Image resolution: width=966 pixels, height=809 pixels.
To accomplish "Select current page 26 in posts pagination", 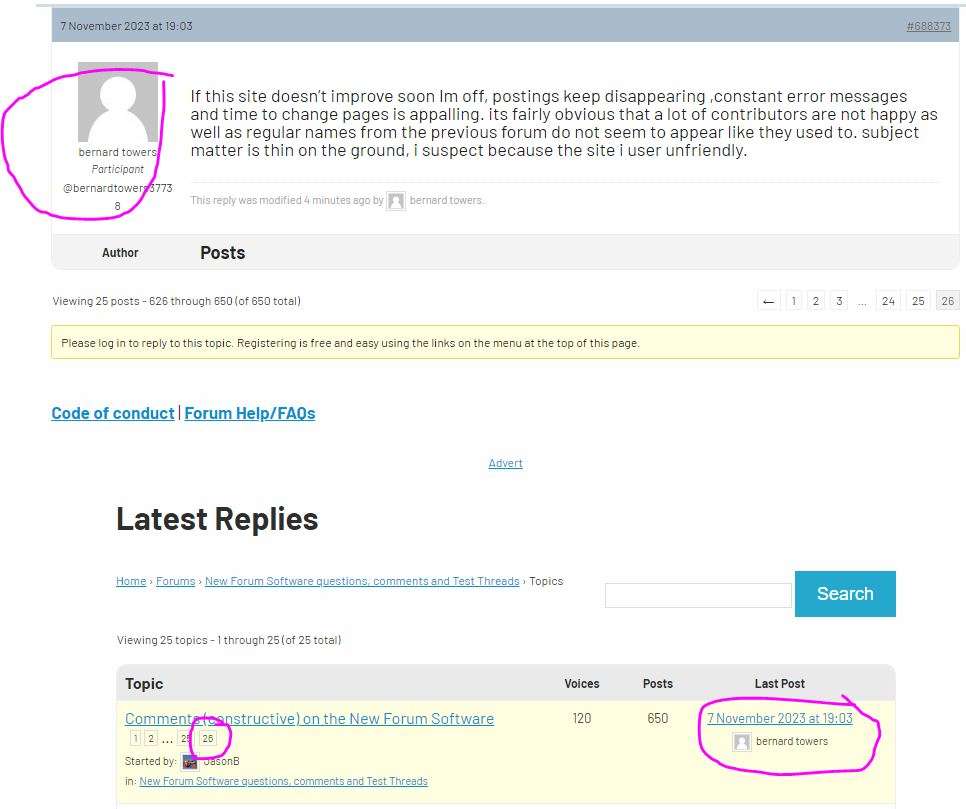I will 948,301.
